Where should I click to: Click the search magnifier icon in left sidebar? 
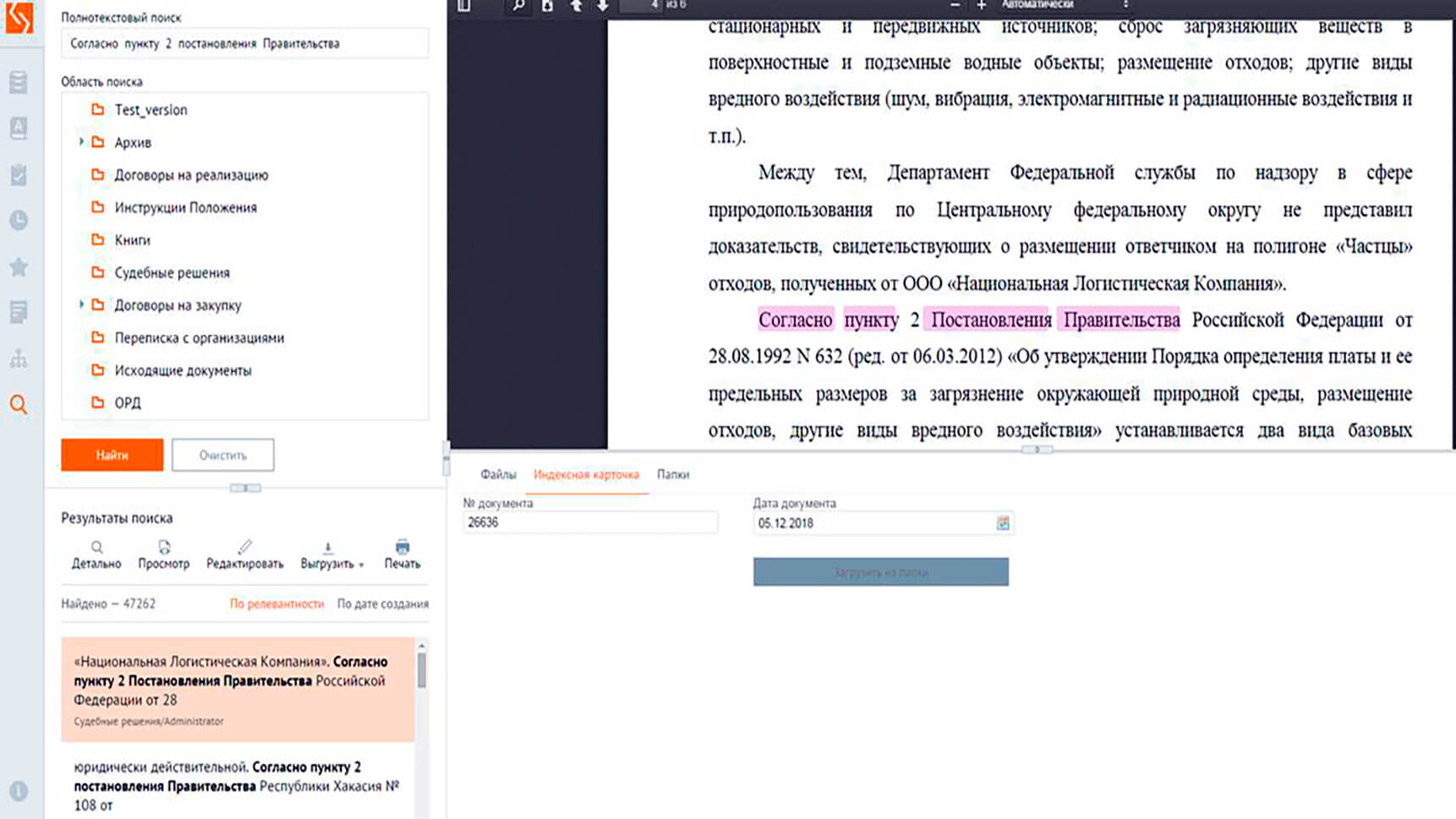[19, 405]
